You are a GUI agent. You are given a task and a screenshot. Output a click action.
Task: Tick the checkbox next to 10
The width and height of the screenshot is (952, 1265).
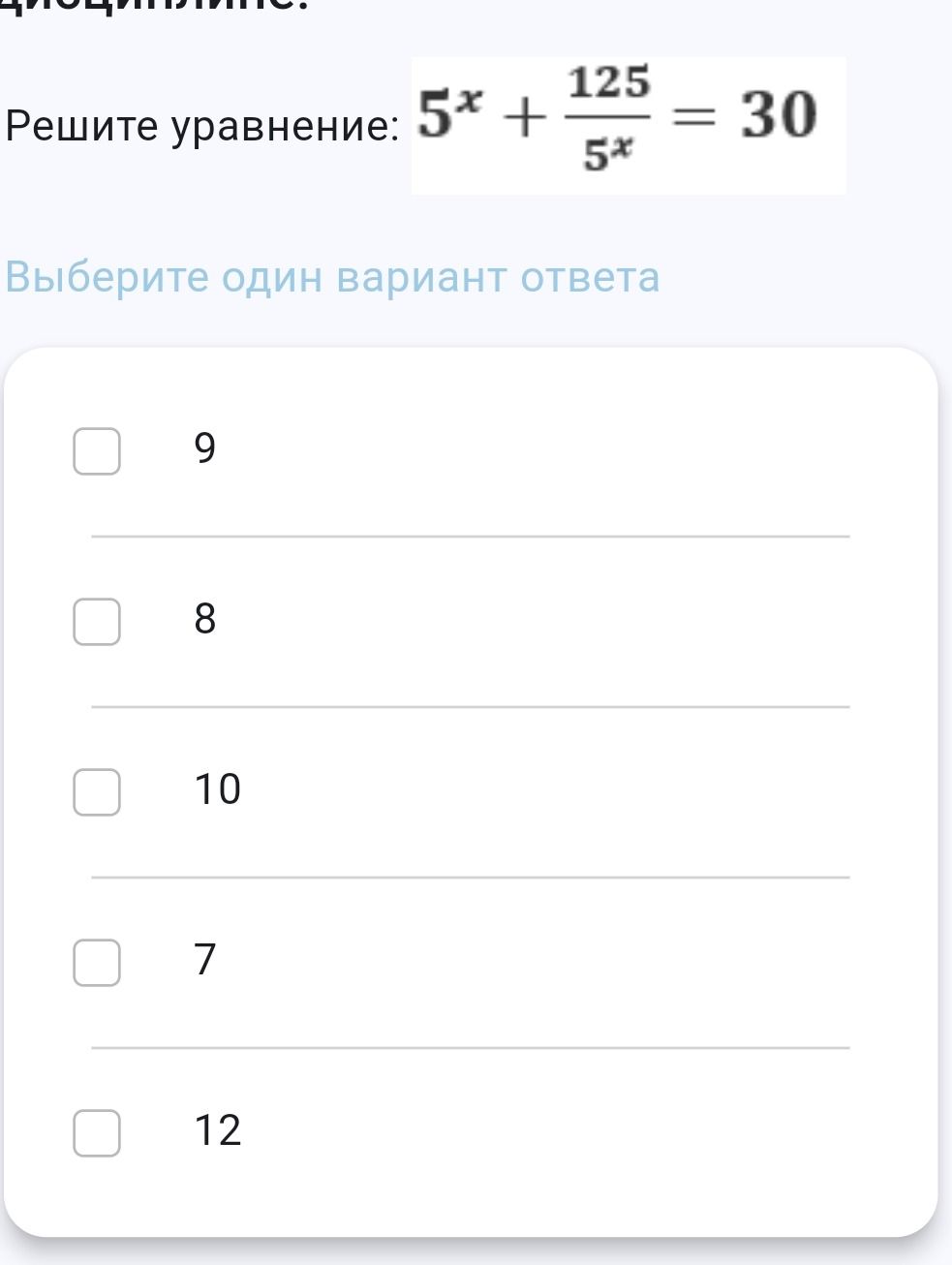point(97,791)
